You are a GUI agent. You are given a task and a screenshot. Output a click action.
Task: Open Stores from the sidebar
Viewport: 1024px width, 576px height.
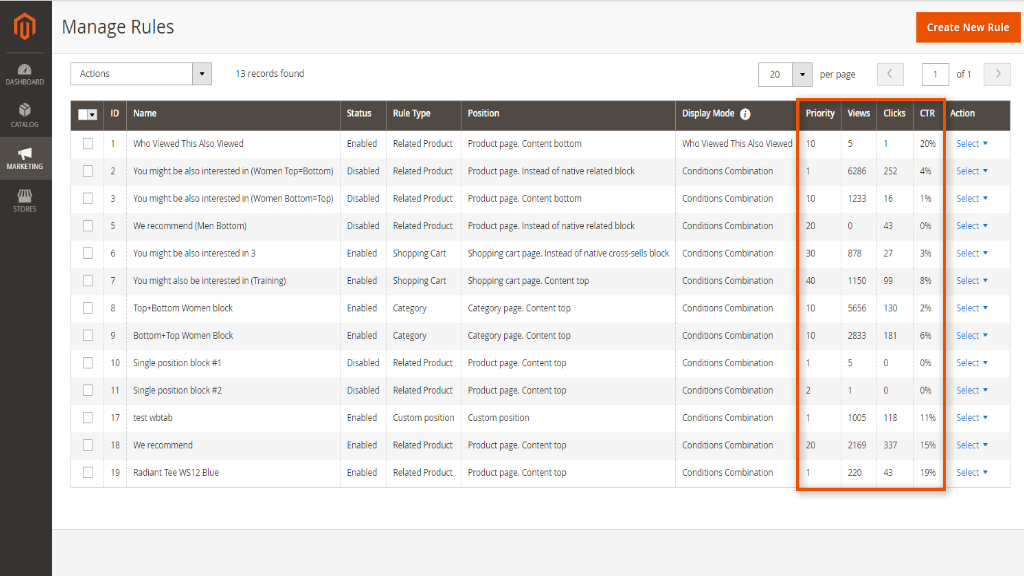[x=25, y=199]
